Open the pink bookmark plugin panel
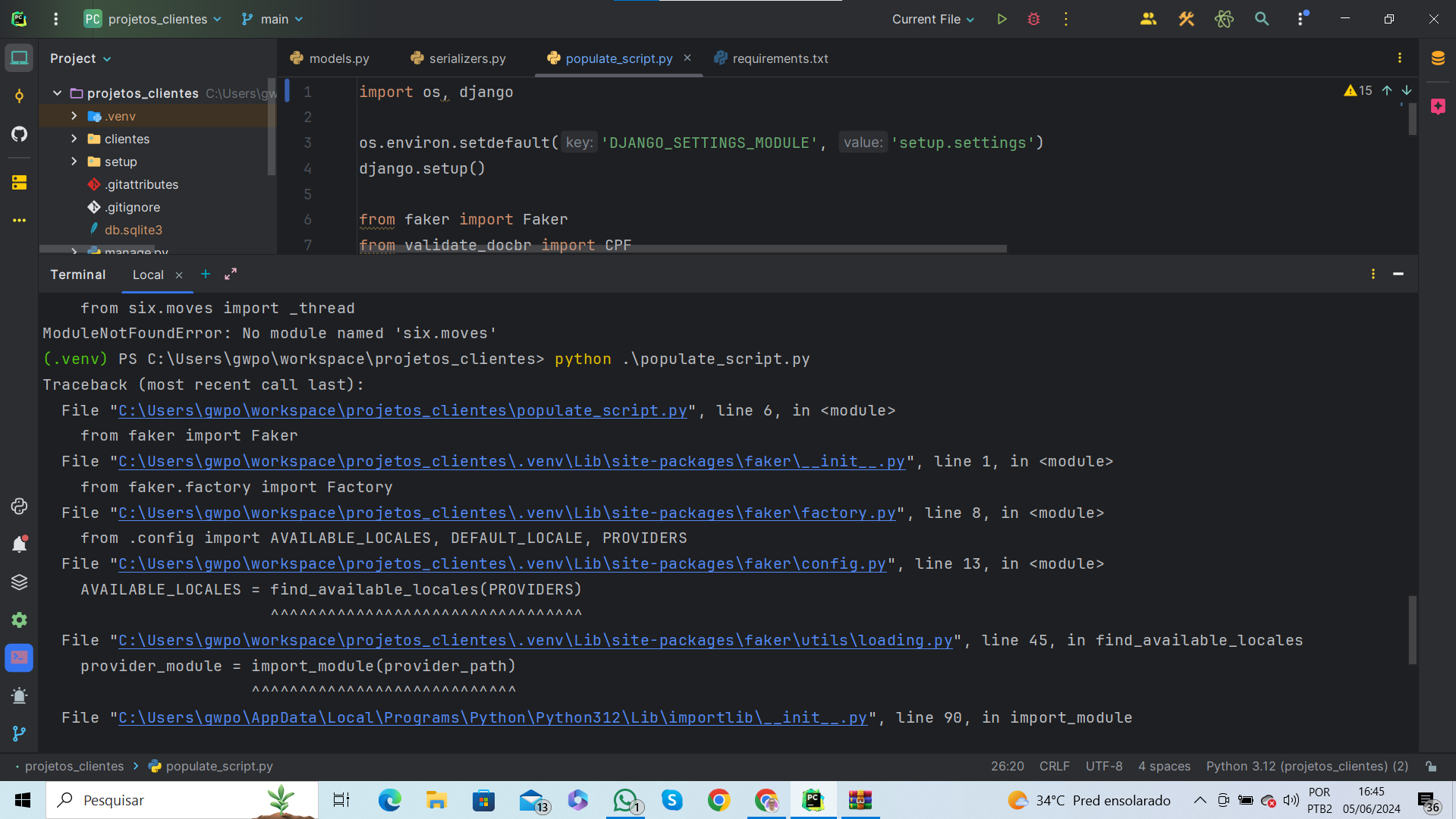Viewport: 1456px width, 819px height. coord(1437,106)
